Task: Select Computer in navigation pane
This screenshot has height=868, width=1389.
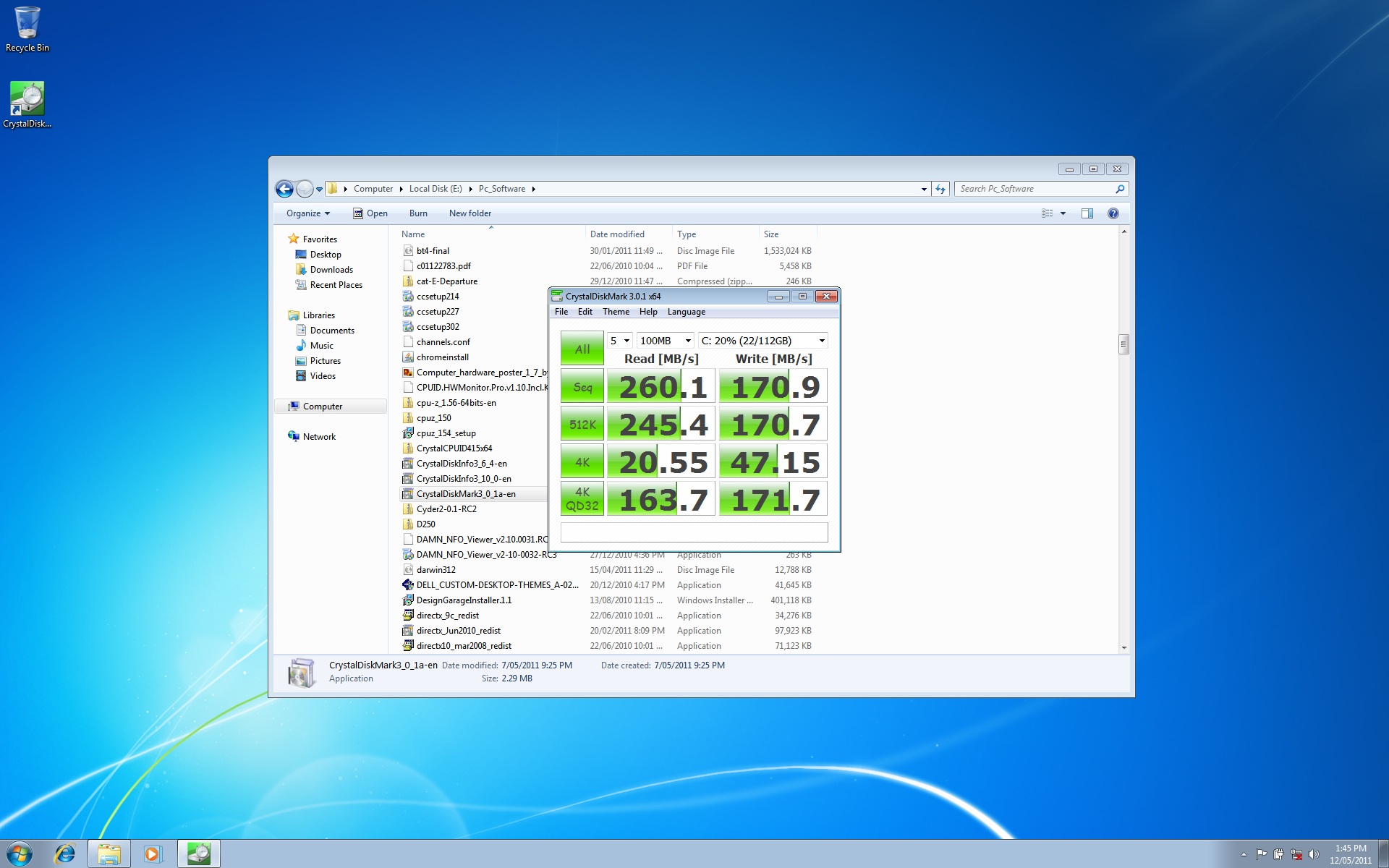Action: click(331, 407)
